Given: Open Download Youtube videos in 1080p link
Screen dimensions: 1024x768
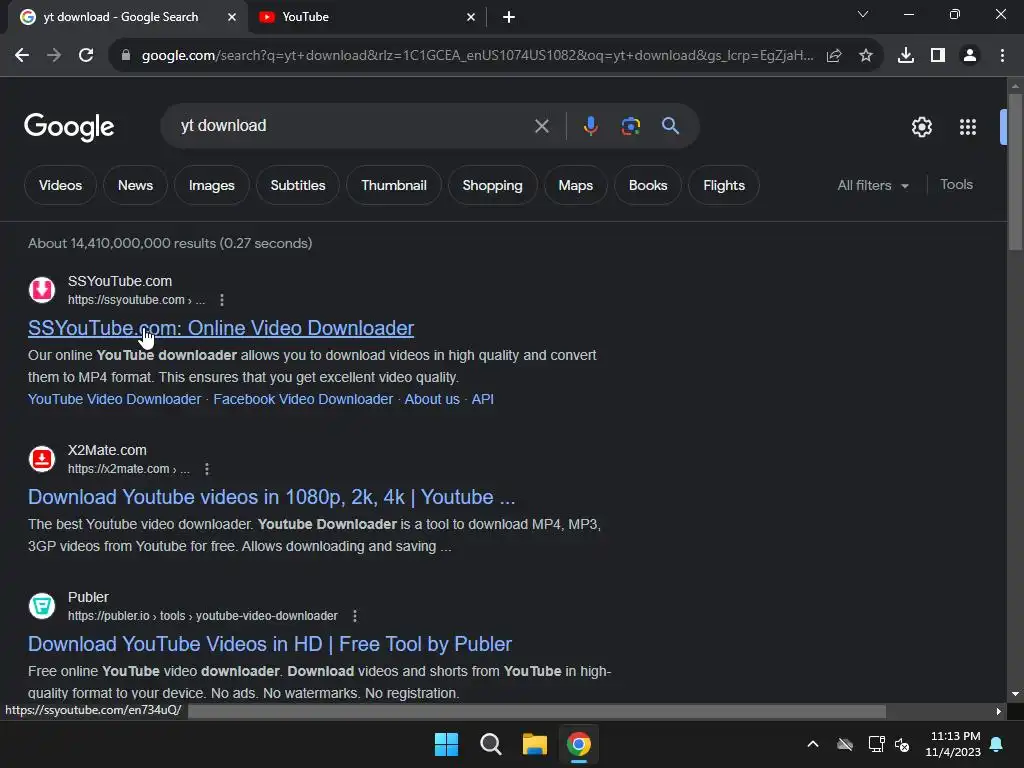Looking at the screenshot, I should coord(271,497).
